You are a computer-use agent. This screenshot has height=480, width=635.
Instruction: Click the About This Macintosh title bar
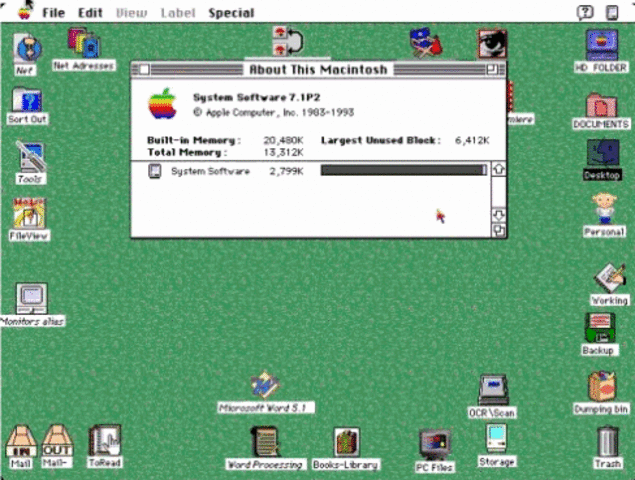pos(318,70)
